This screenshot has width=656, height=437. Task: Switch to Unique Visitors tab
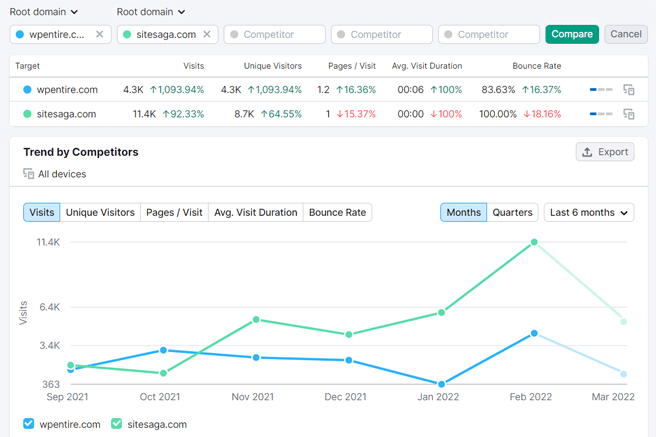(100, 212)
